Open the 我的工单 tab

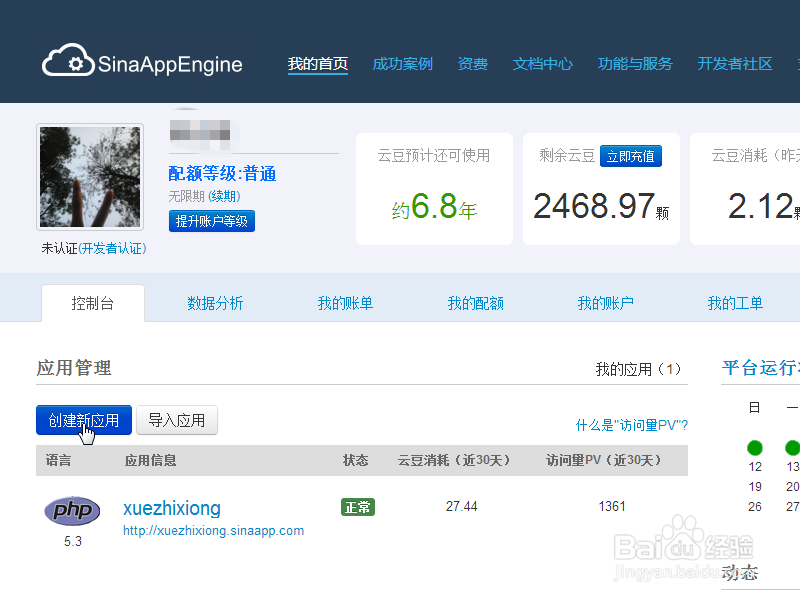point(735,304)
